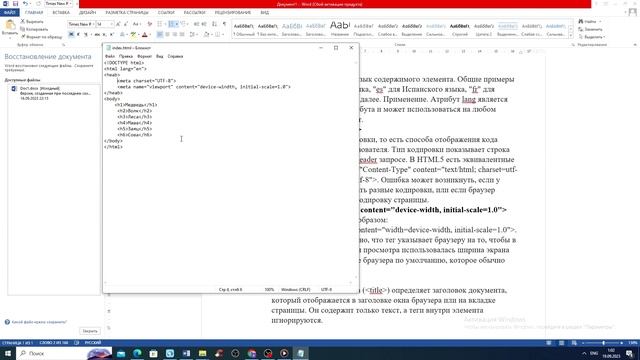Open the borders dropdown in Word
This screenshot has width=640, height=360.
coord(219,35)
